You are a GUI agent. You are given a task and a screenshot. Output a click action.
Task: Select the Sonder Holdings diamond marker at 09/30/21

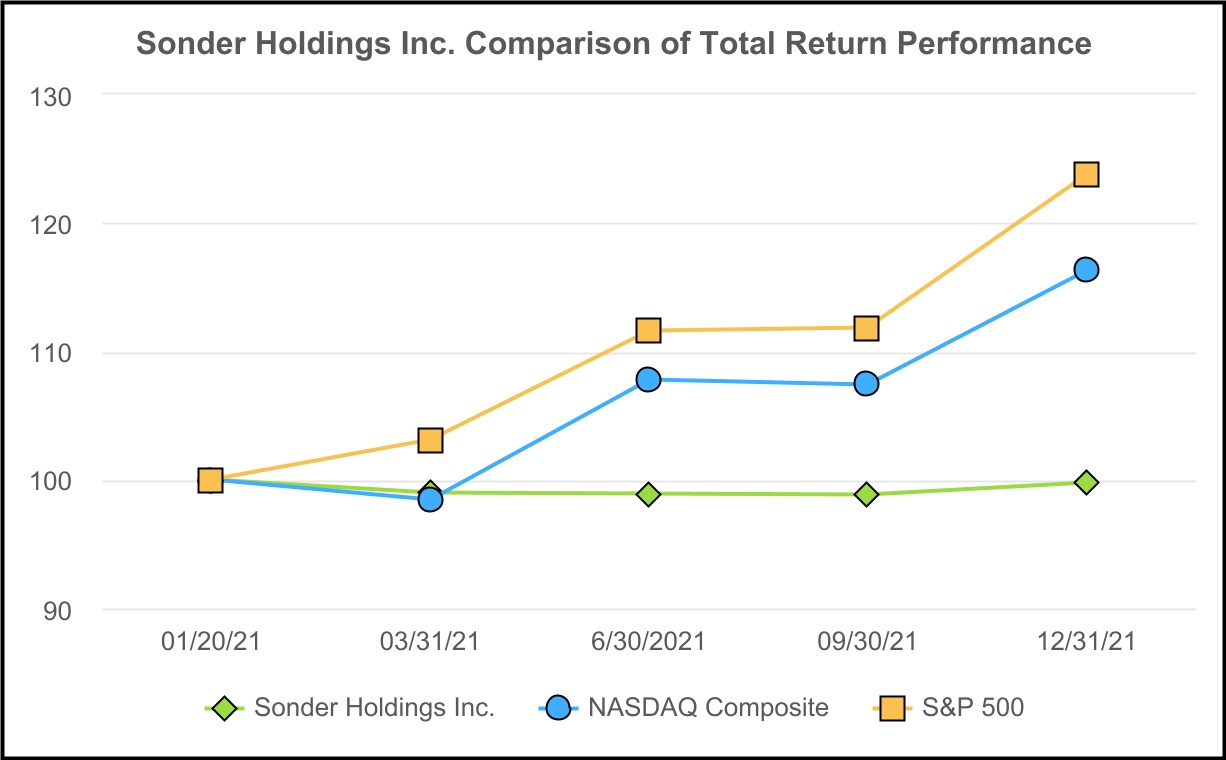click(867, 494)
